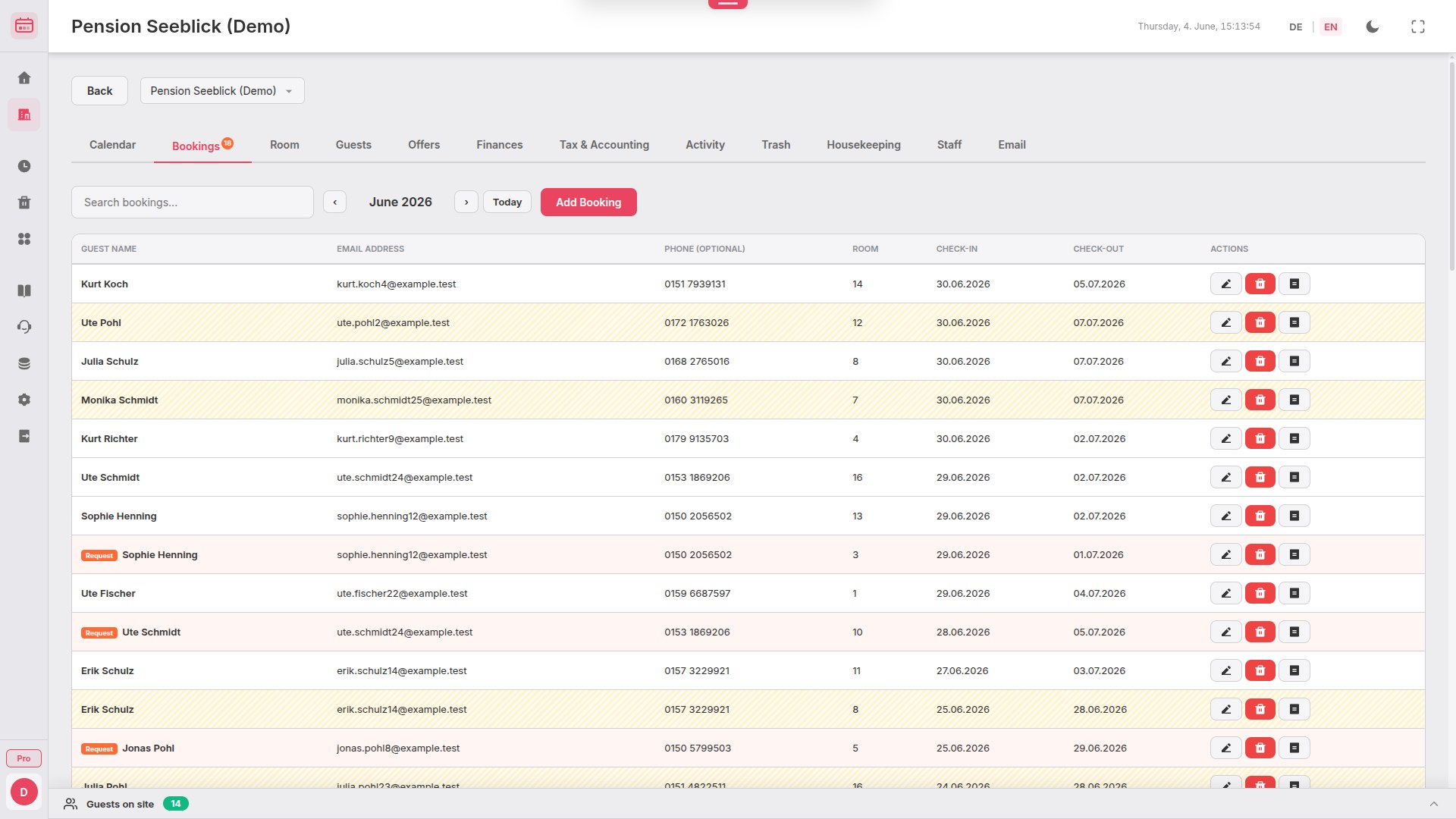The width and height of the screenshot is (1456, 819).
Task: Click the Guests on site count 14
Action: click(176, 804)
